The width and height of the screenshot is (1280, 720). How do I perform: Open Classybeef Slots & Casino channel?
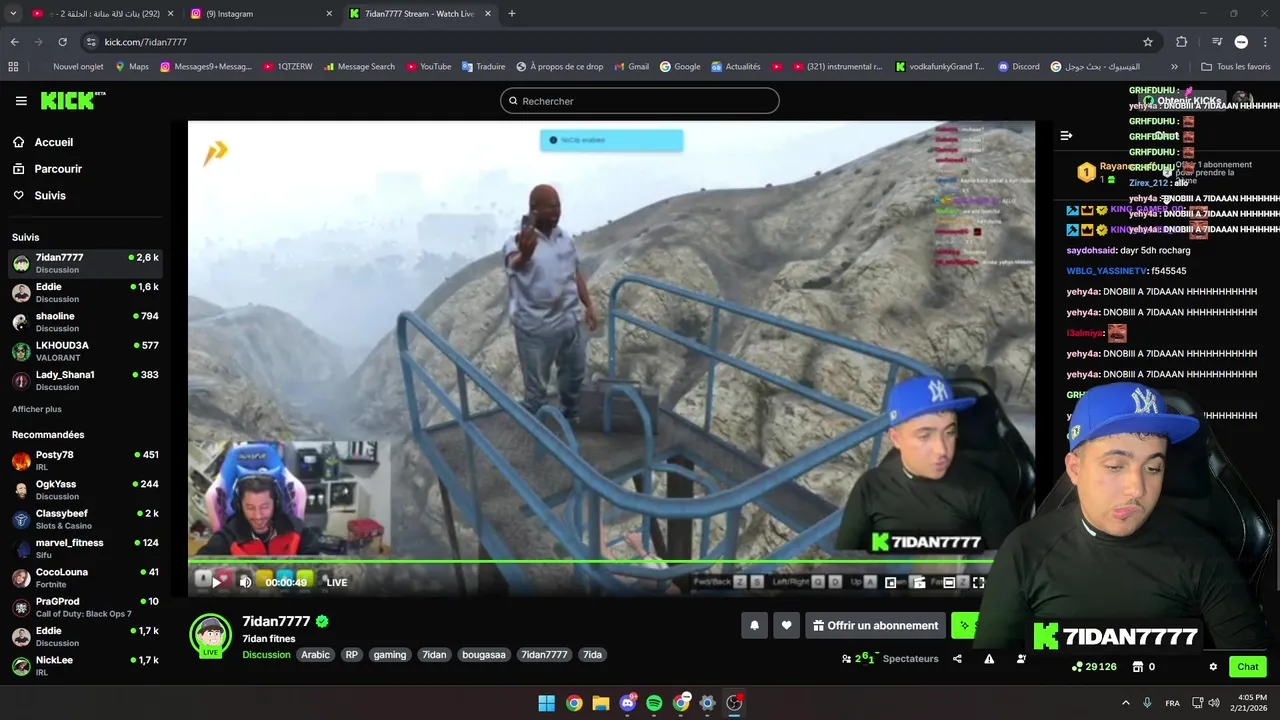85,519
